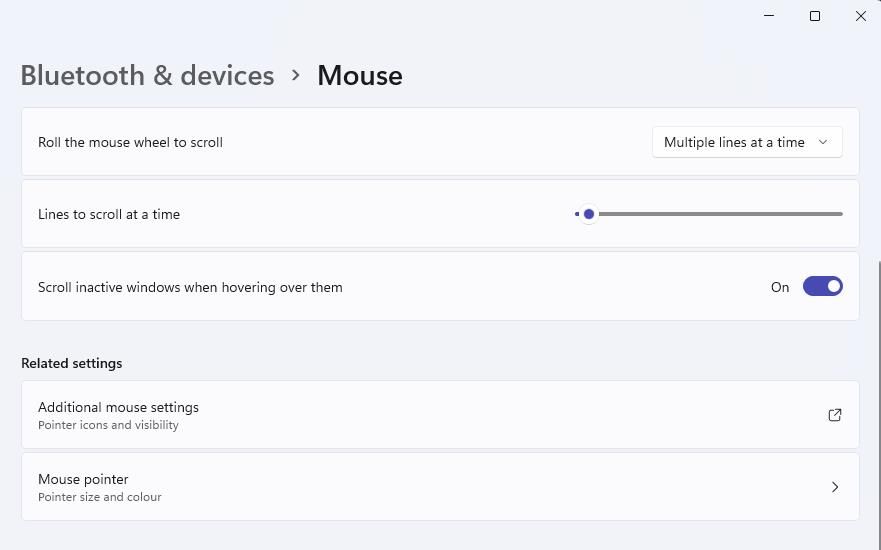Screen dimensions: 881x550
Task: Minimize the Settings window
Action: pyautogui.click(x=769, y=16)
